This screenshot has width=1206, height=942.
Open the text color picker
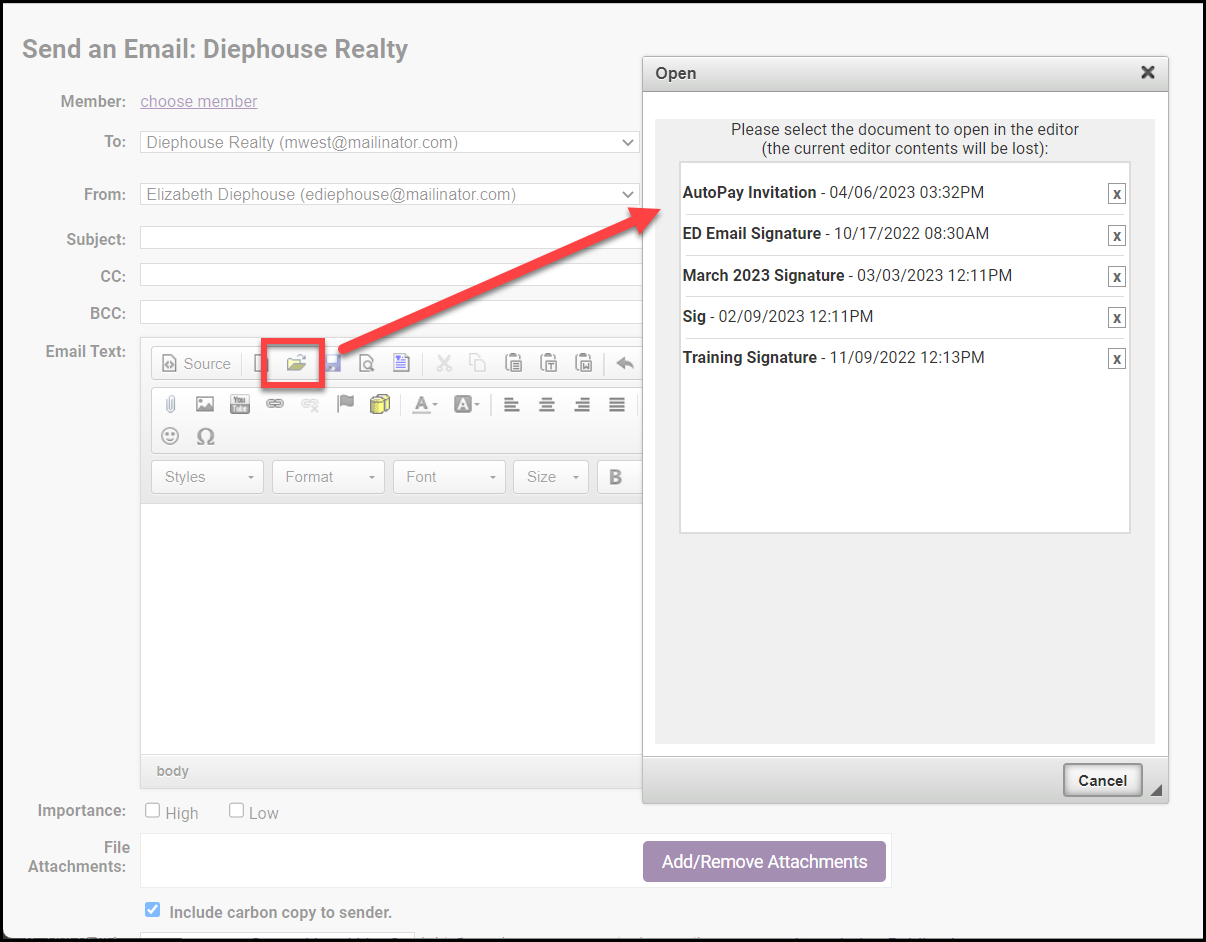click(424, 405)
